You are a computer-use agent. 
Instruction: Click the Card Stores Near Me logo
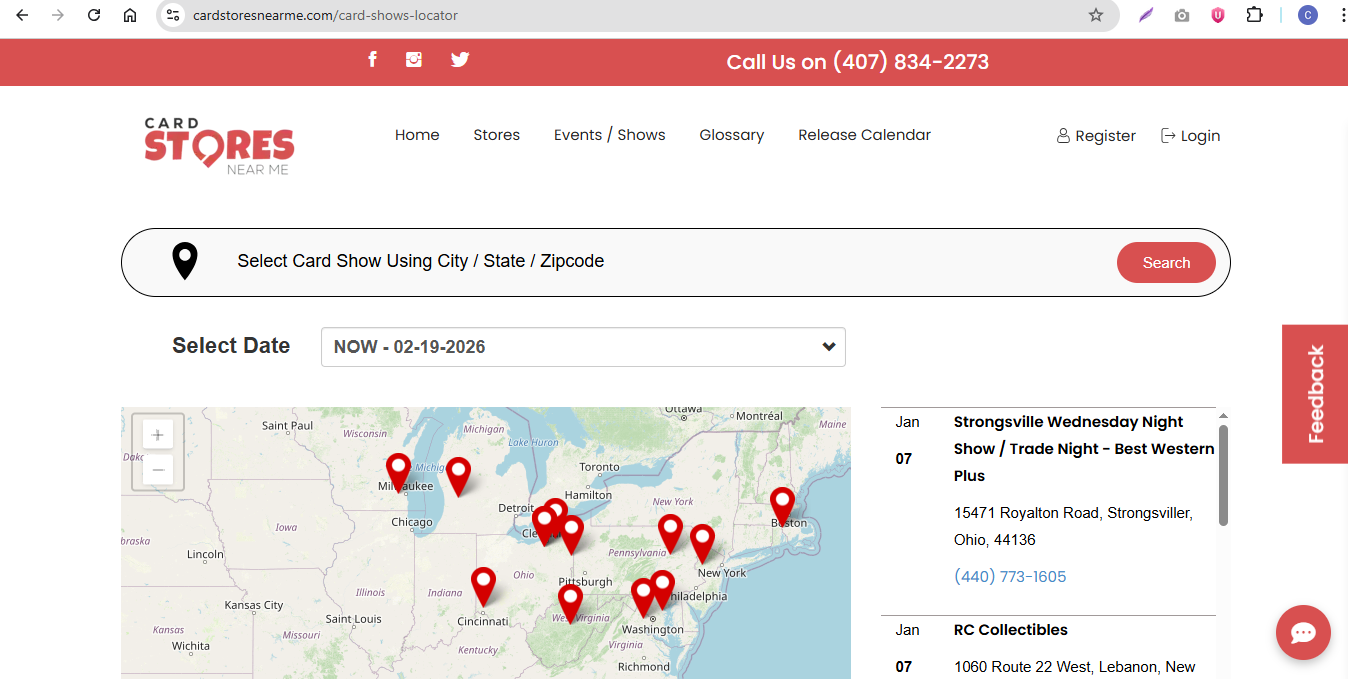click(219, 146)
